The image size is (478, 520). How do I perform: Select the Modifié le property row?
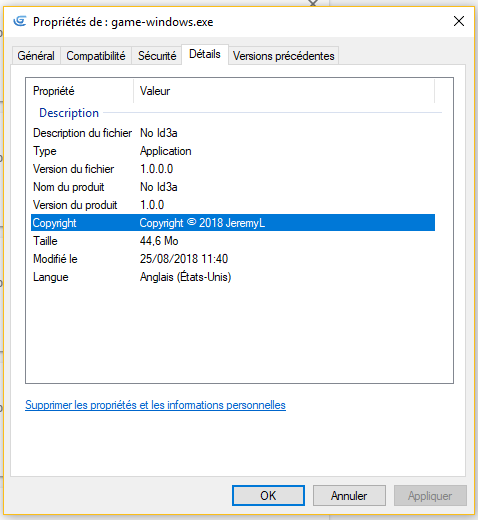click(233, 259)
